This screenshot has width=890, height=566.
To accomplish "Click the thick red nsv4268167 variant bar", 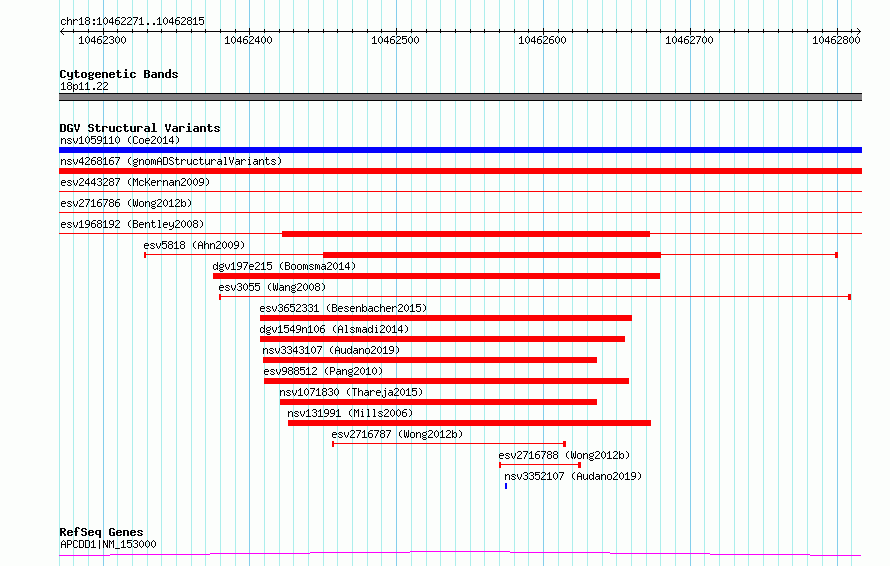I will tap(460, 171).
